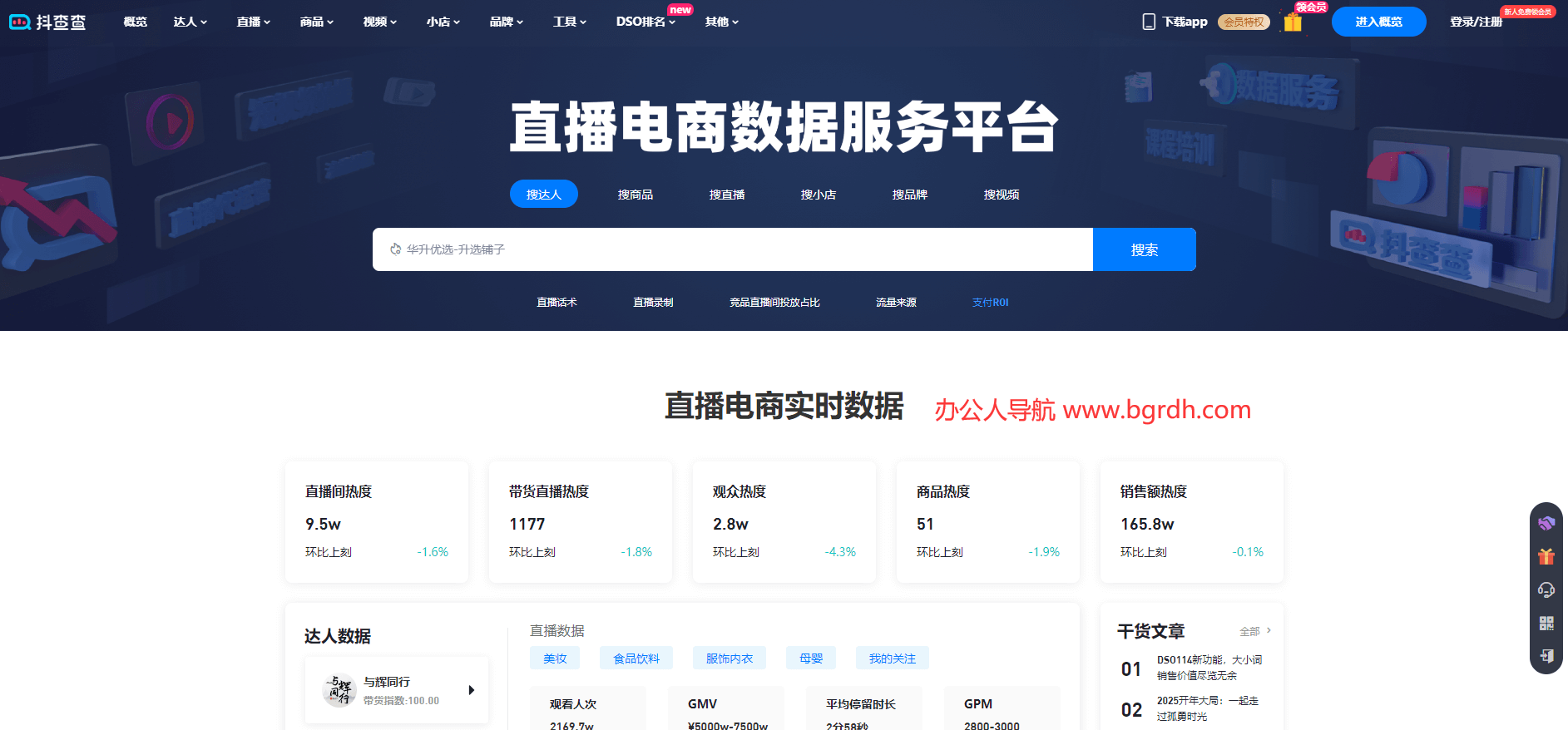Switch search type to 搜商品
This screenshot has width=1568, height=730.
(636, 195)
